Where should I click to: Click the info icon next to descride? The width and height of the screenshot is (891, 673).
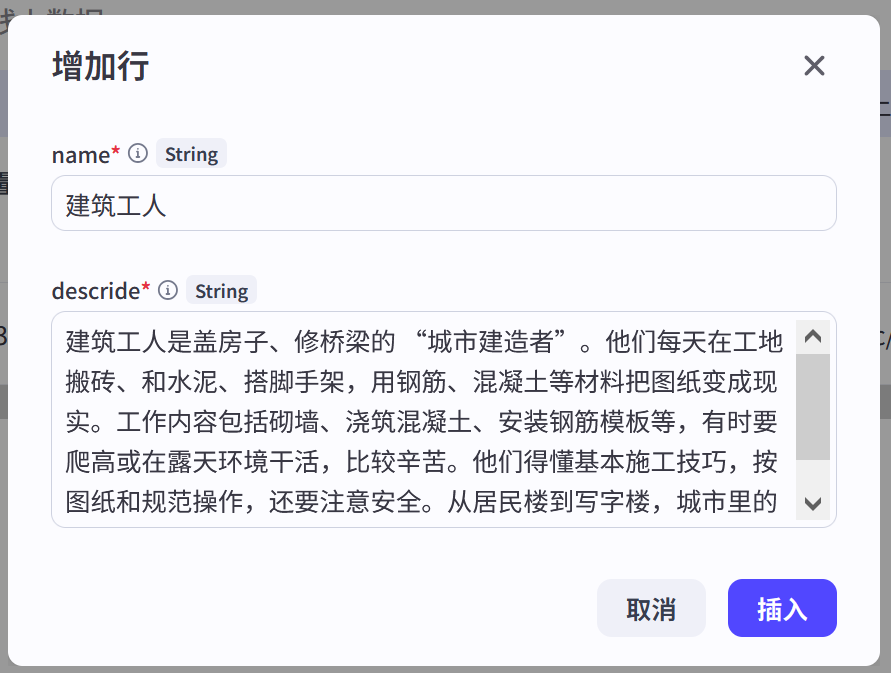168,290
